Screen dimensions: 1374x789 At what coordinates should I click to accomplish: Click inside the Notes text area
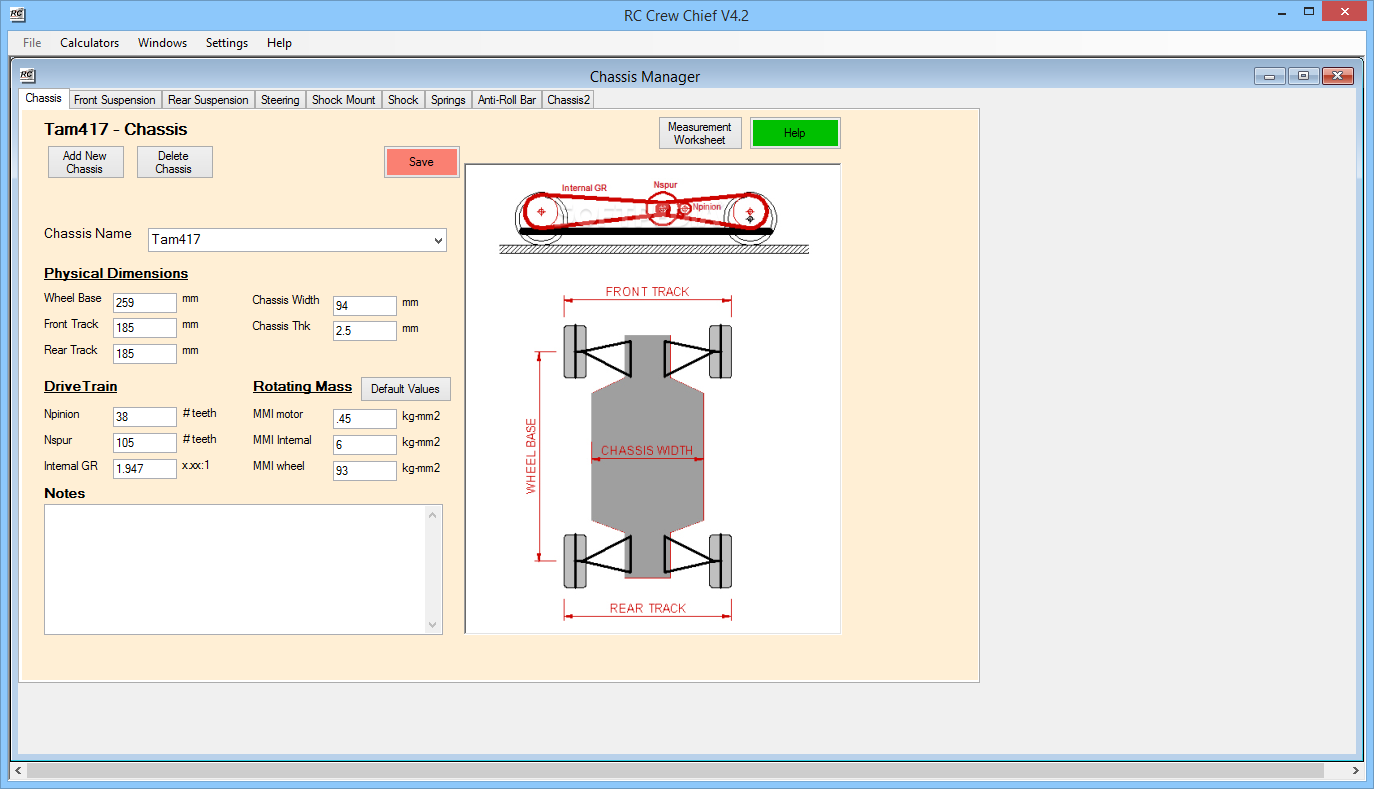(x=235, y=569)
